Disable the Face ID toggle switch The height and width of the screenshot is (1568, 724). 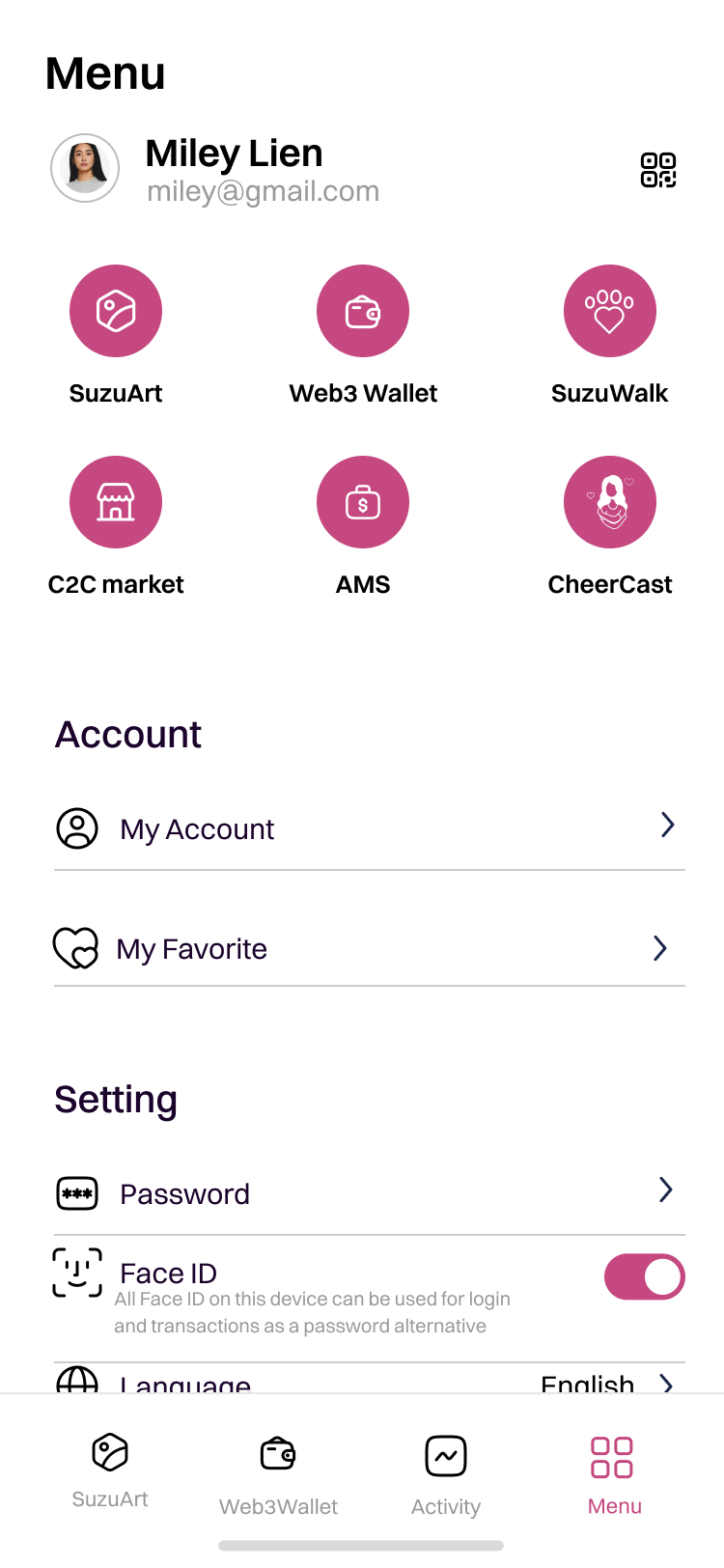coord(644,1277)
